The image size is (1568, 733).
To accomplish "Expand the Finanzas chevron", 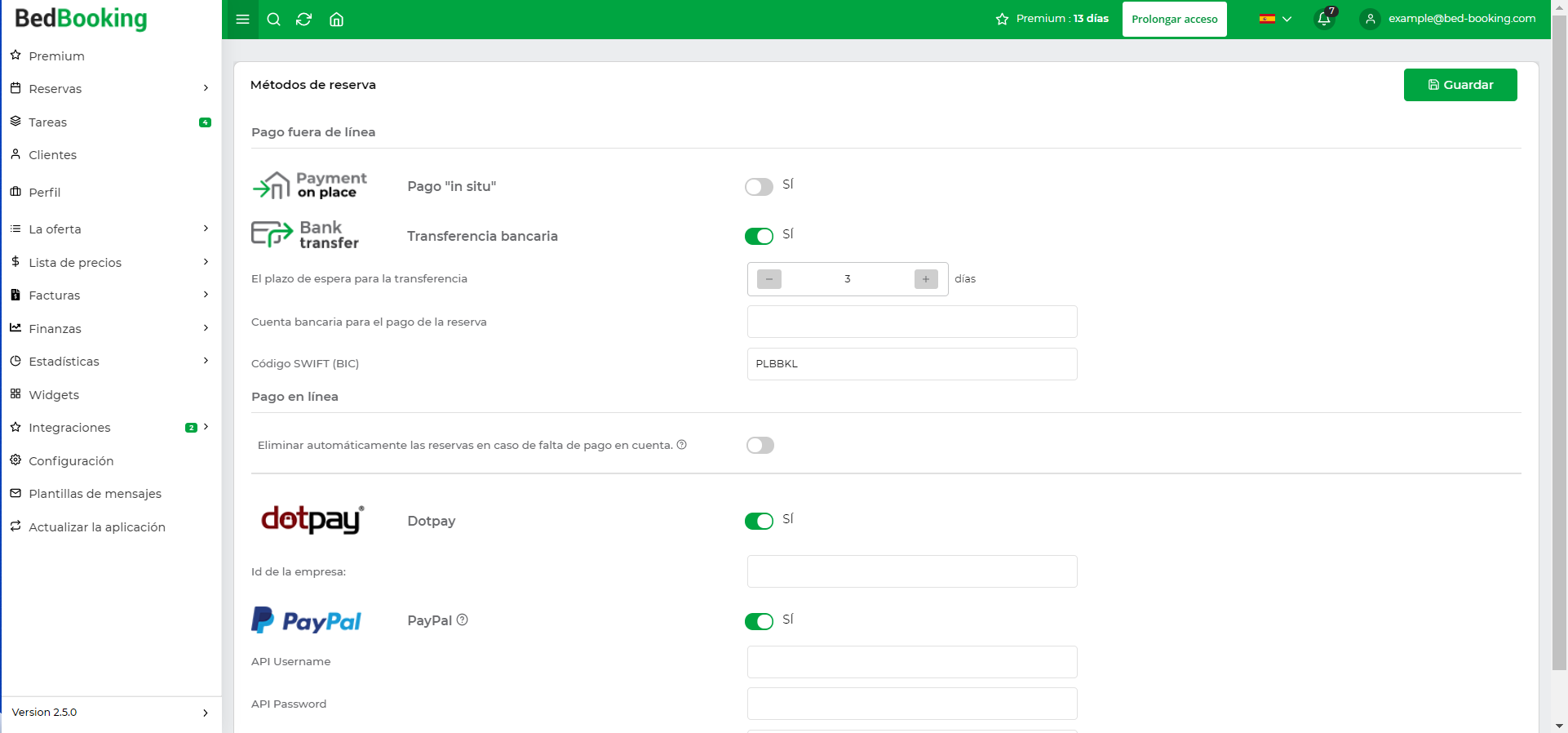I will (206, 328).
